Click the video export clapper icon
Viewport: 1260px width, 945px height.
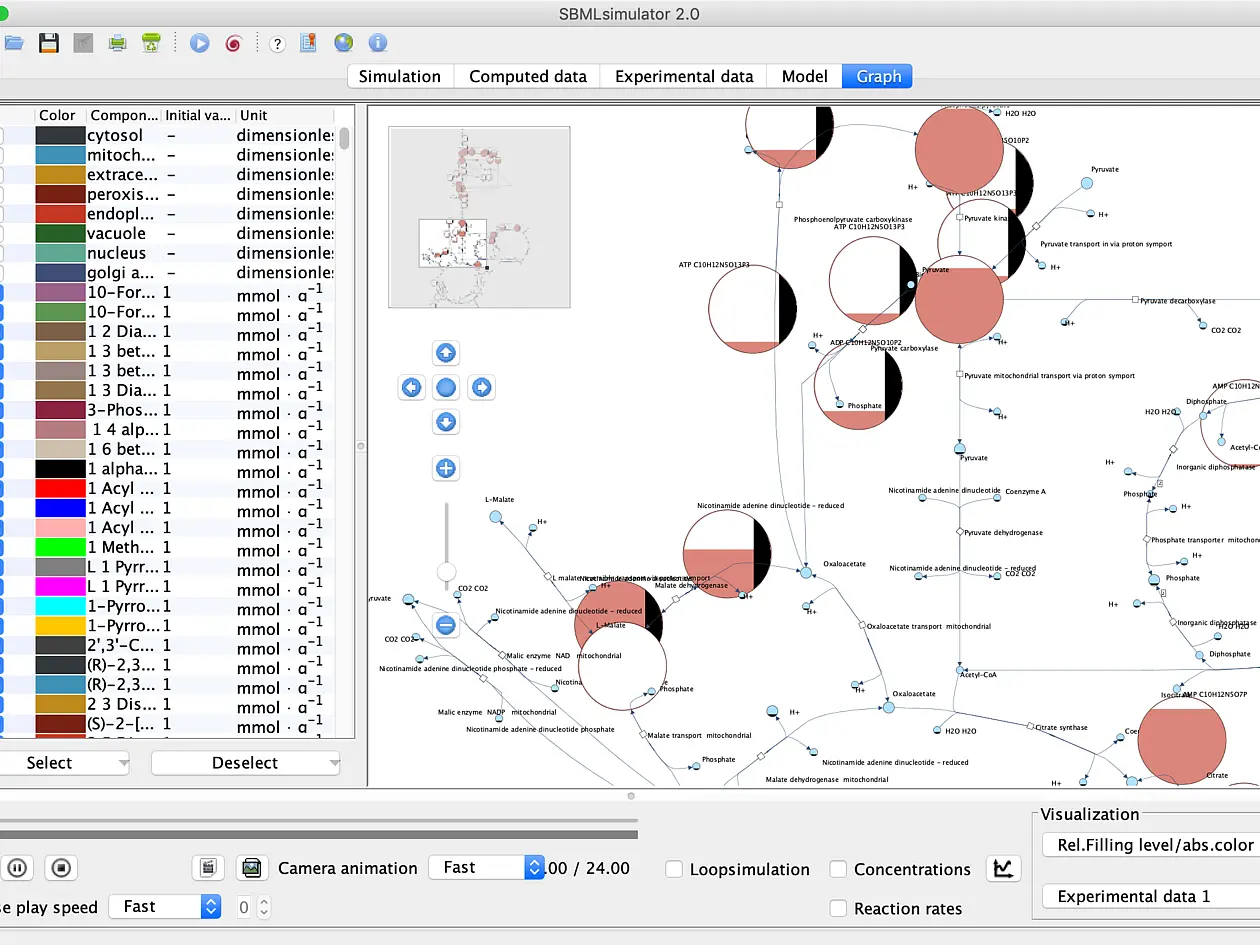point(208,867)
